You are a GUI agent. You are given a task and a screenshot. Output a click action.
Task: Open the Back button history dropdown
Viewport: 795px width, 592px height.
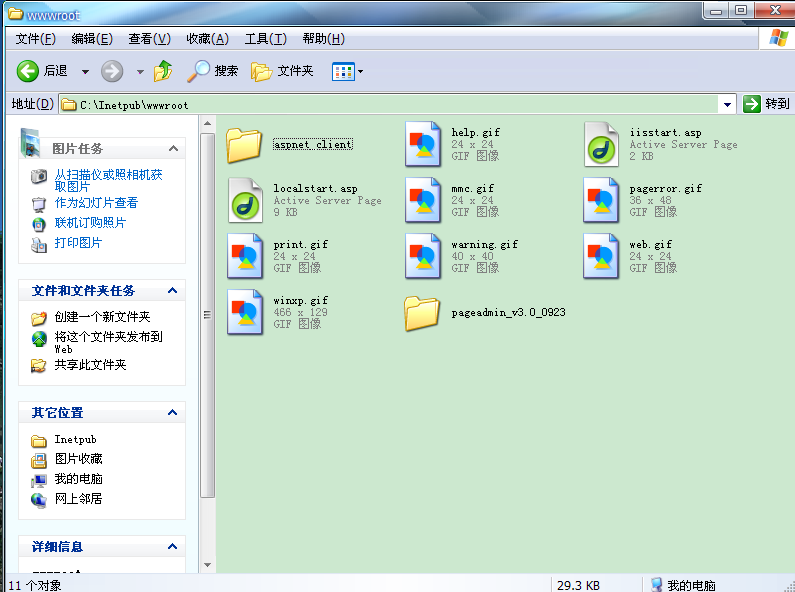(x=85, y=71)
